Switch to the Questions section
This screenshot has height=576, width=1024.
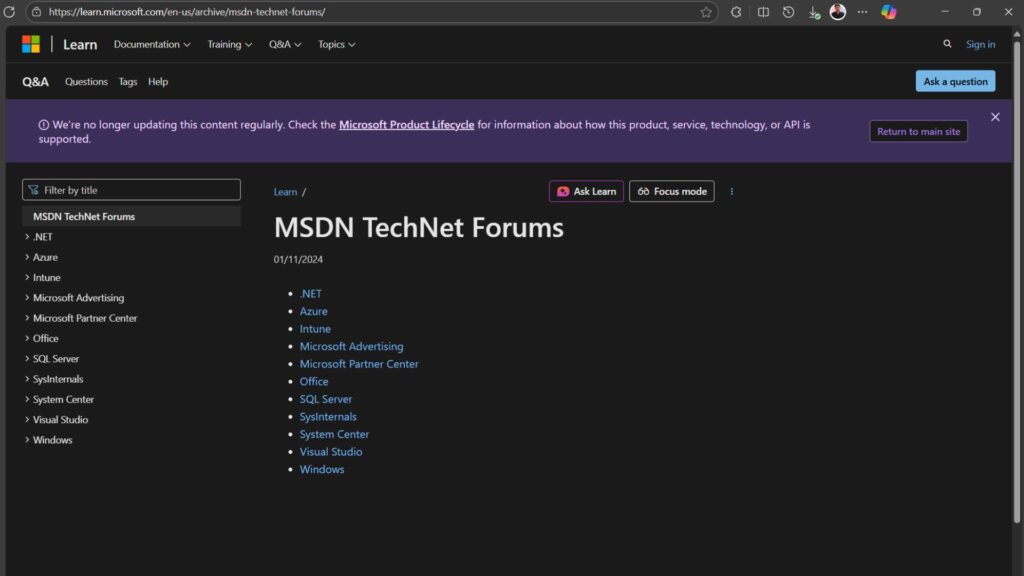(86, 81)
